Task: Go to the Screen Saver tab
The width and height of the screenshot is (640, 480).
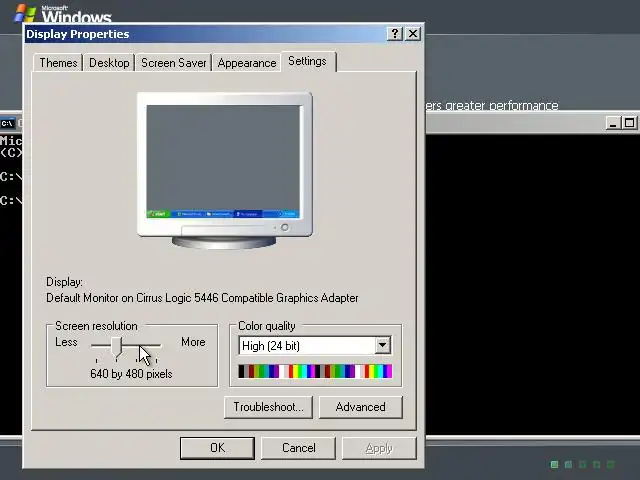Action: click(173, 63)
